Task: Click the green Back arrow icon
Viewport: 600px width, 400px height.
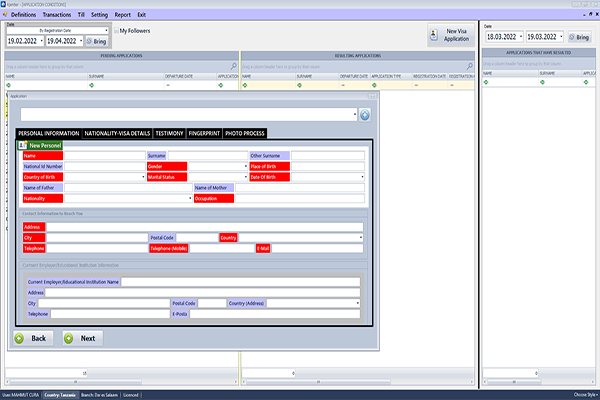Action: pyautogui.click(x=21, y=338)
